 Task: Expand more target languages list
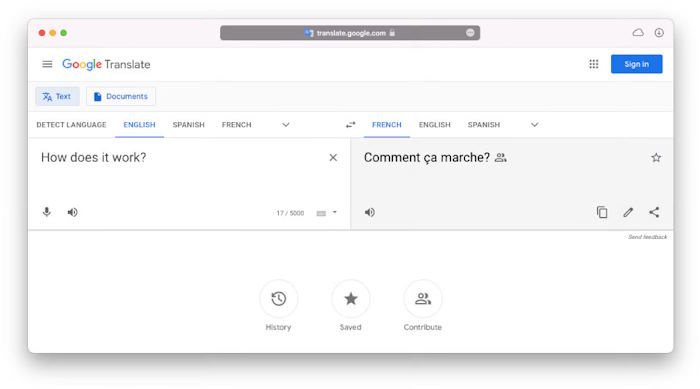pyautogui.click(x=534, y=125)
